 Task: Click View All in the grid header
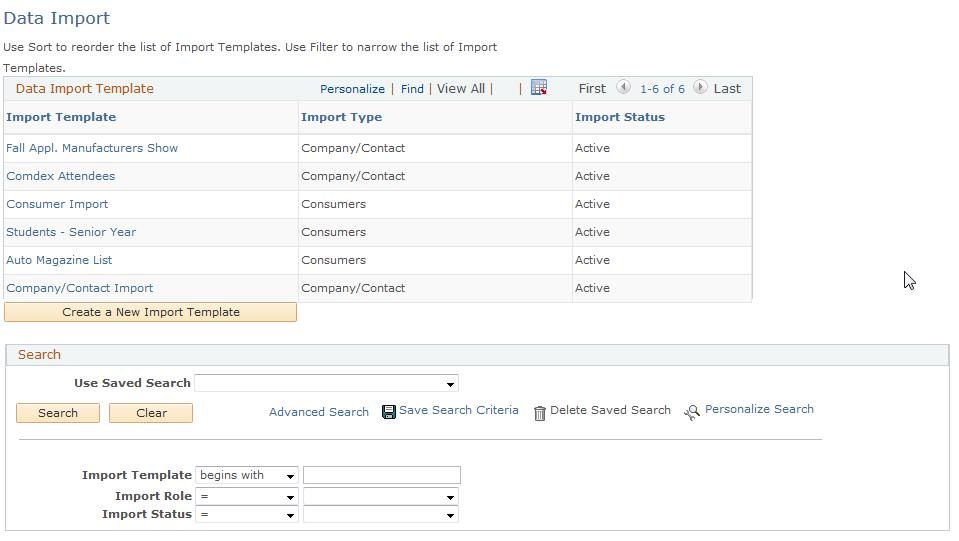[461, 89]
